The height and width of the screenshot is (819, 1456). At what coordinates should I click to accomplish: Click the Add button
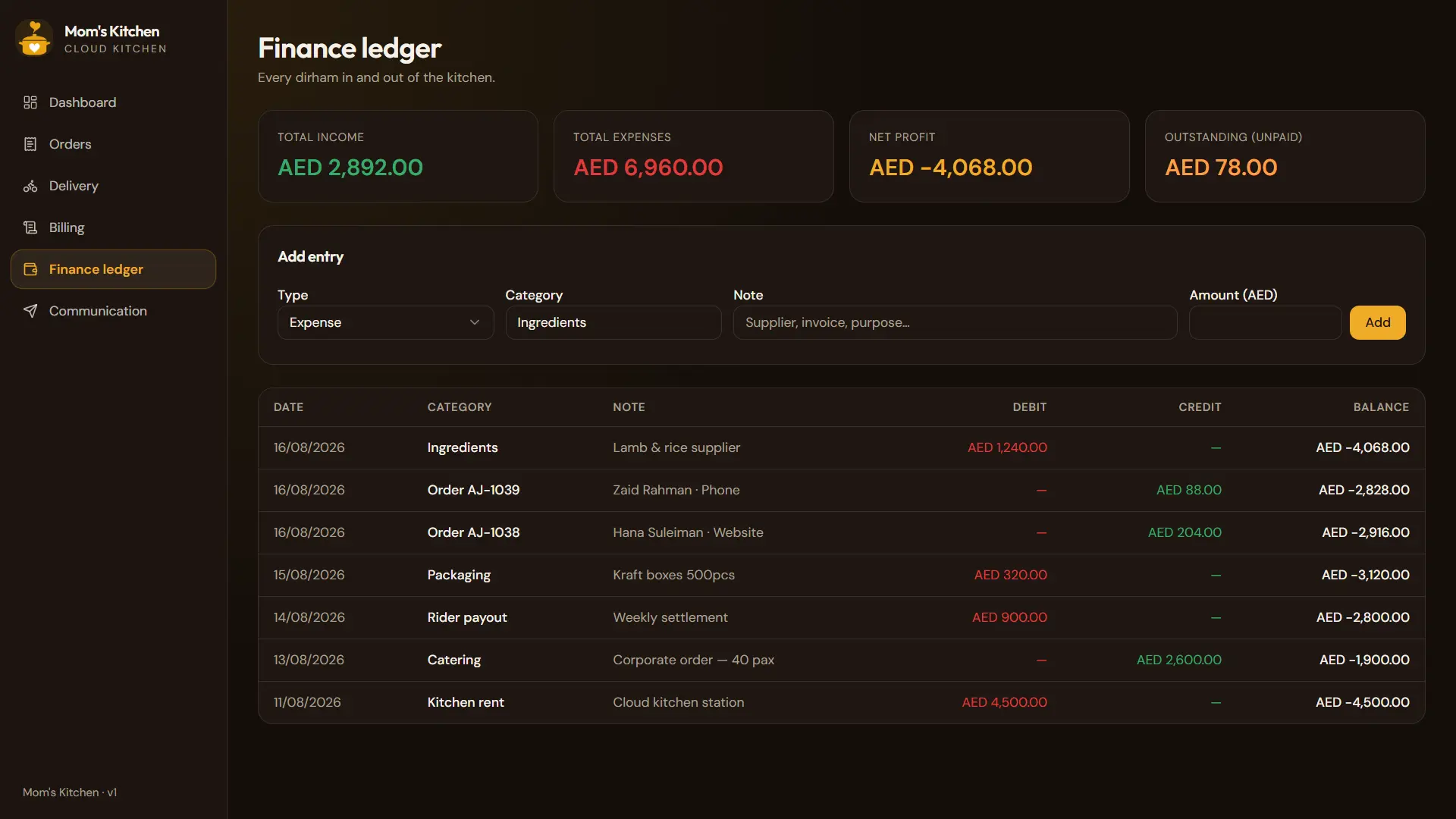[x=1377, y=322]
